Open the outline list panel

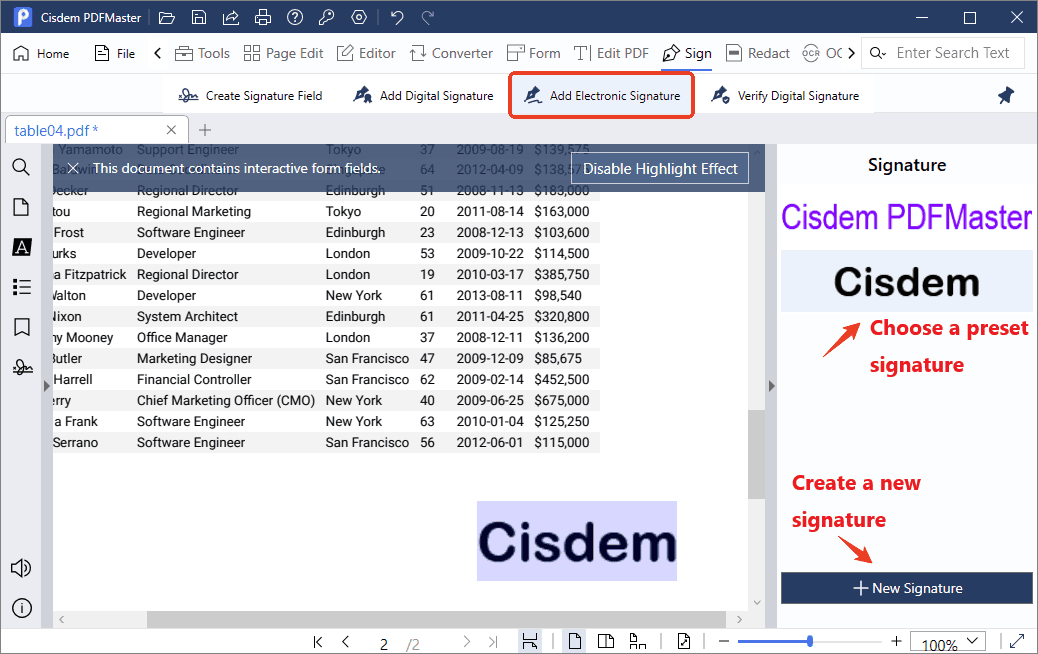21,287
